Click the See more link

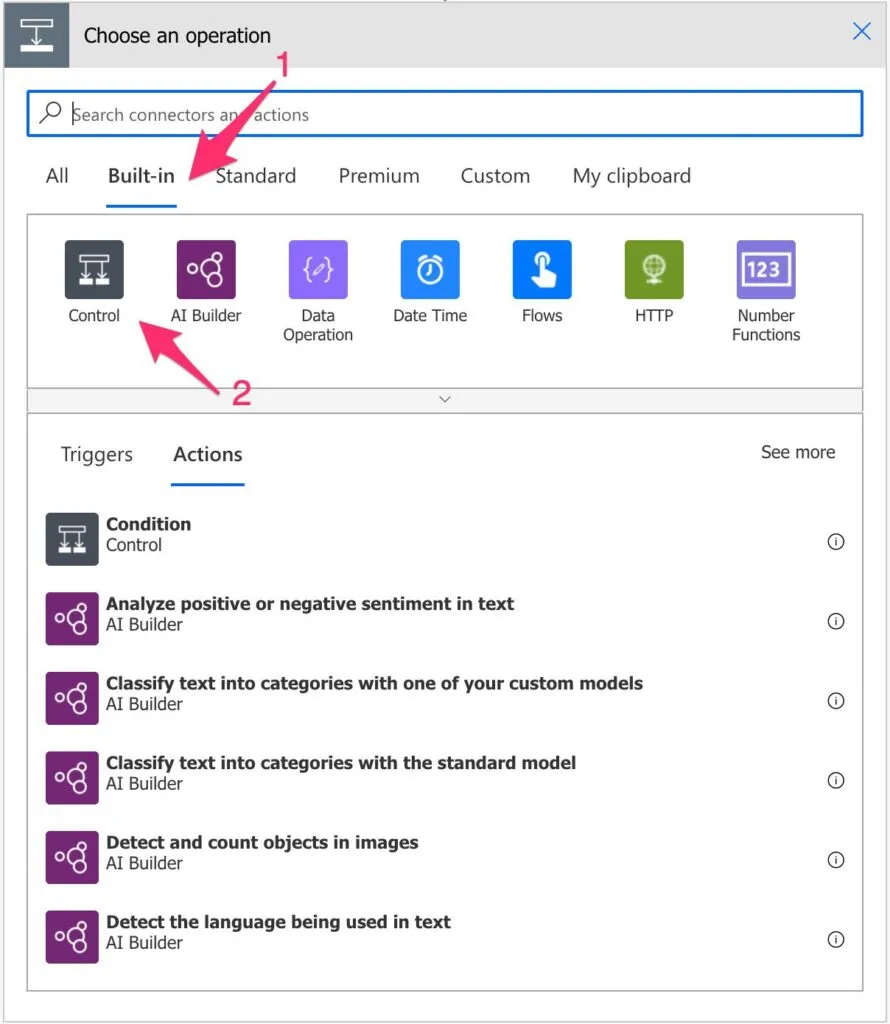tap(797, 452)
